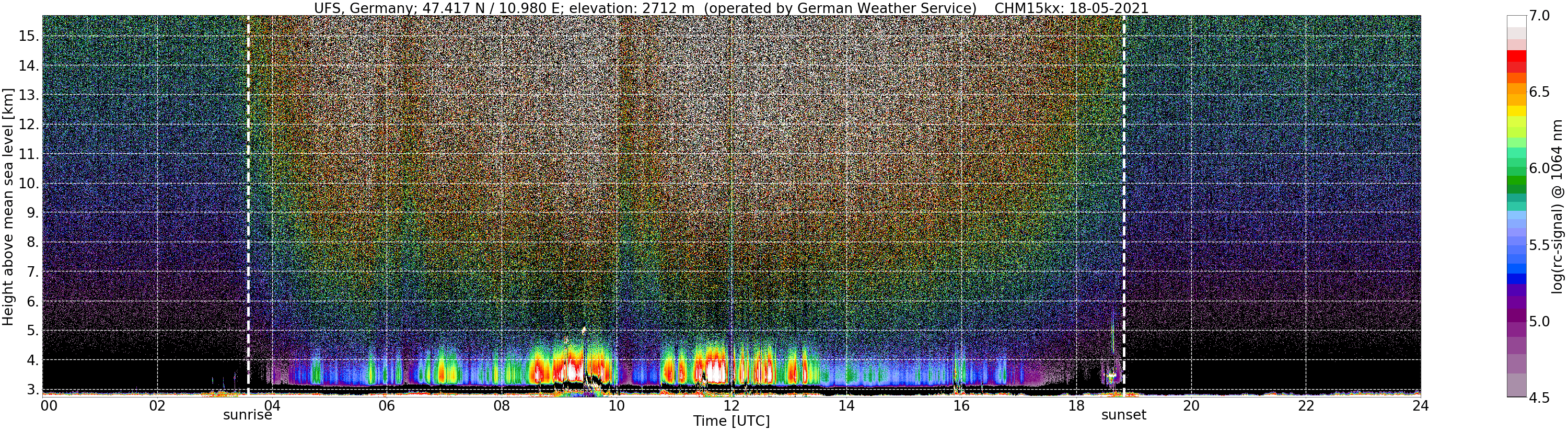Image resolution: width=1568 pixels, height=431 pixels.
Task: Click the height tick label '14.'
Action: (29, 66)
